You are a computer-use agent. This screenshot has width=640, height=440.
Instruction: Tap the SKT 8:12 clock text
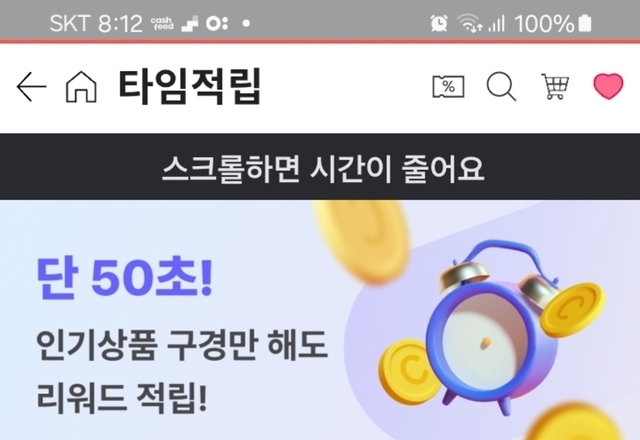coord(96,23)
